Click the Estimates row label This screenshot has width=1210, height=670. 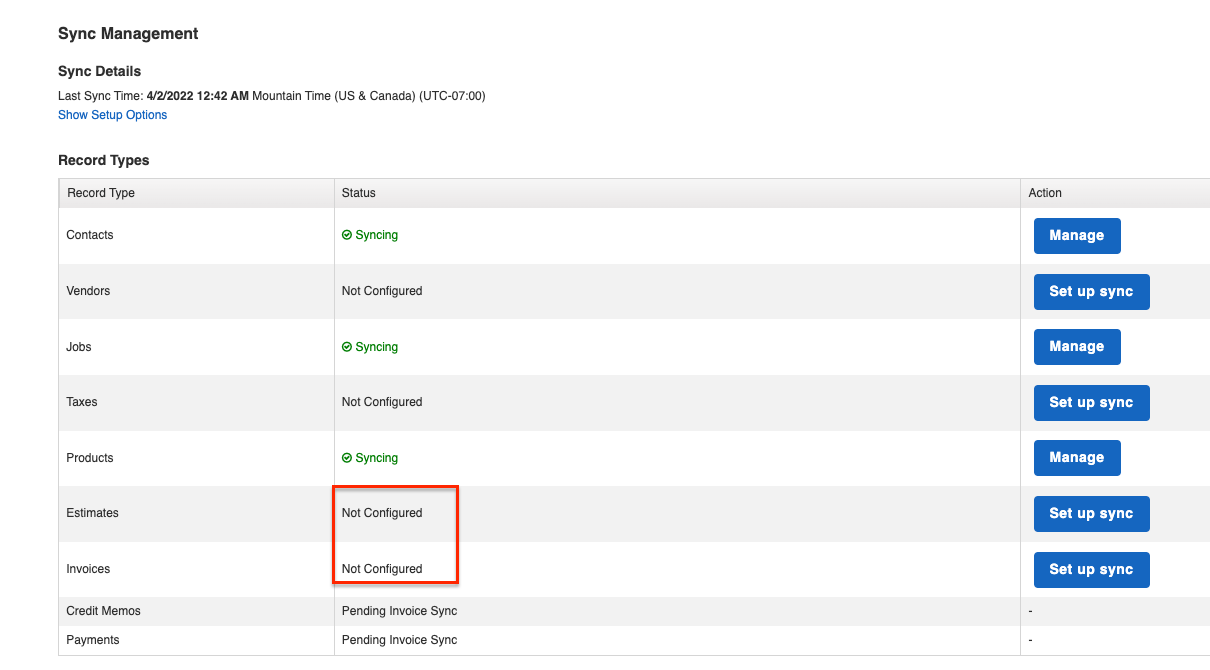pyautogui.click(x=92, y=513)
